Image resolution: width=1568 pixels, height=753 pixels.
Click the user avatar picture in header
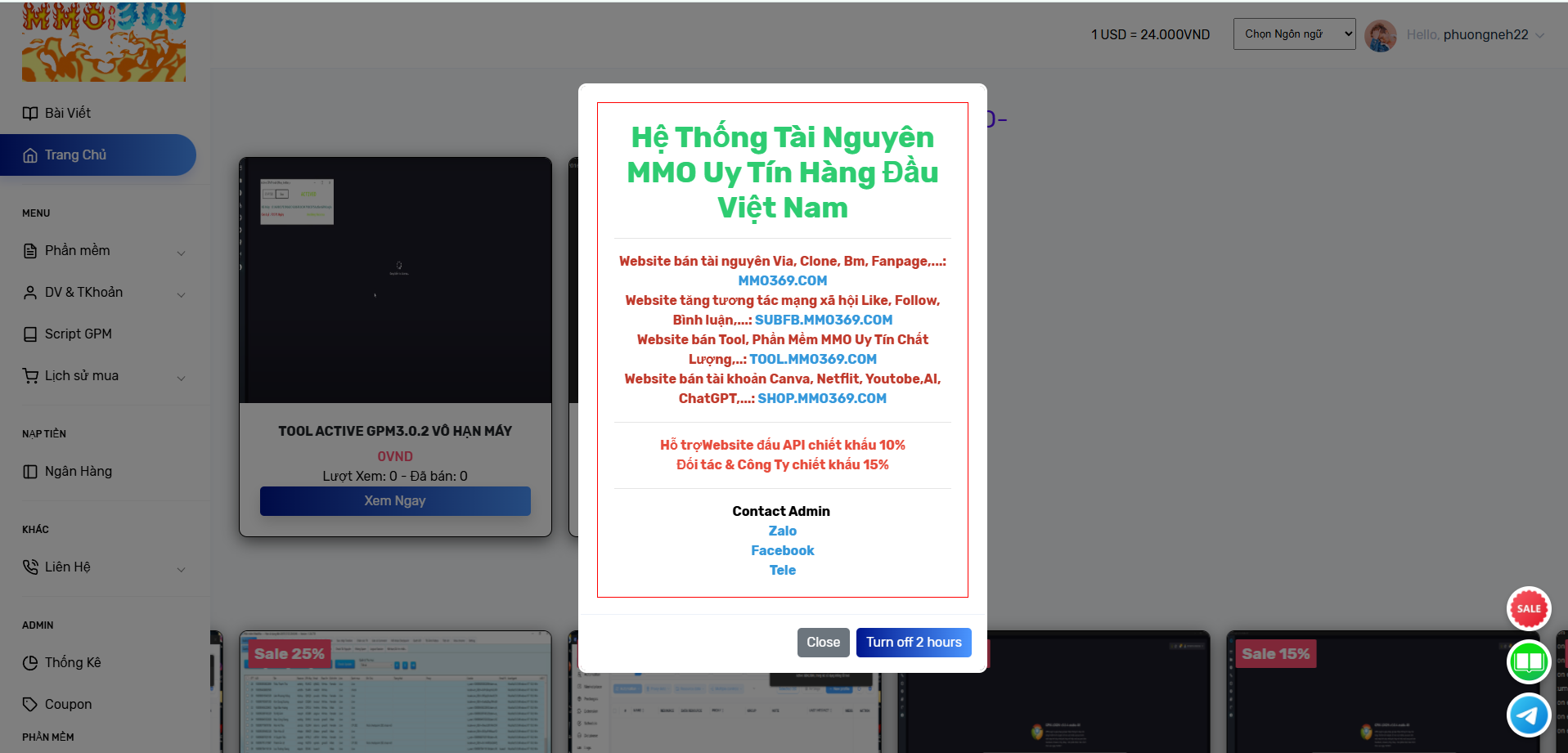click(1381, 35)
